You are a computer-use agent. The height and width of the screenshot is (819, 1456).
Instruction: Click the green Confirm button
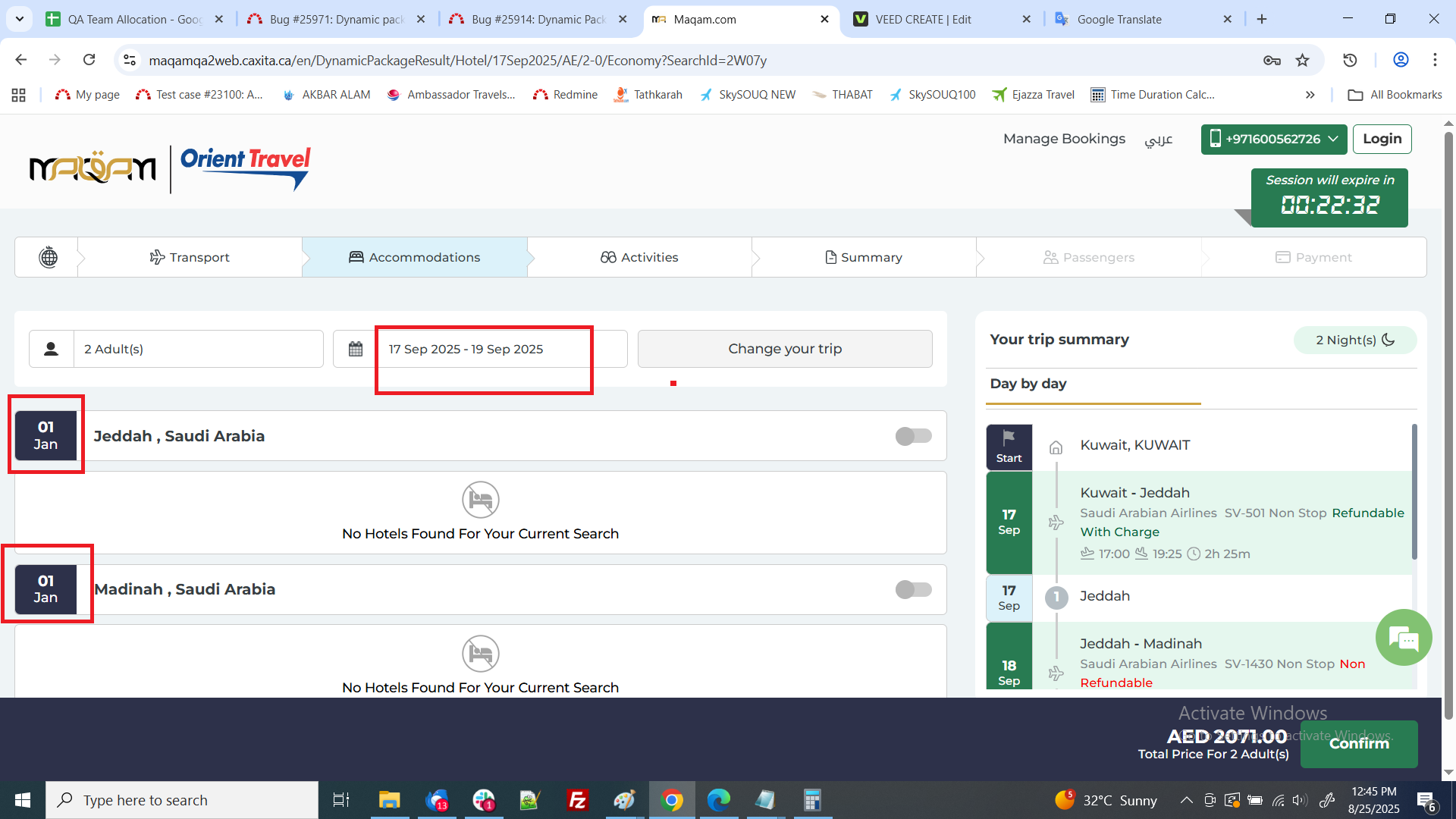(1358, 744)
